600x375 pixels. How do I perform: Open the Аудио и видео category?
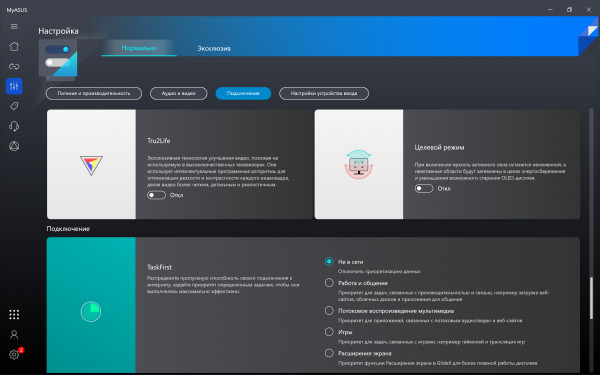[179, 93]
